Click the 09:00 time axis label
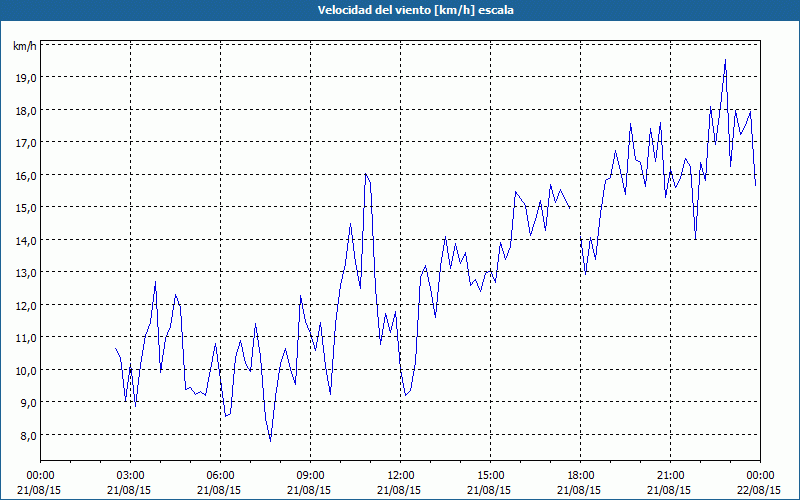This screenshot has width=800, height=500. click(310, 476)
